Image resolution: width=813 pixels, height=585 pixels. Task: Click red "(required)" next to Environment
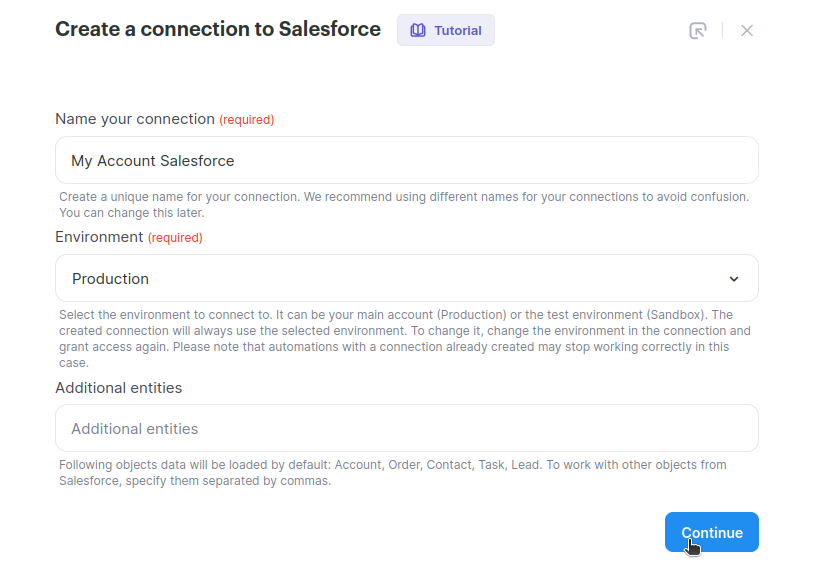(175, 238)
